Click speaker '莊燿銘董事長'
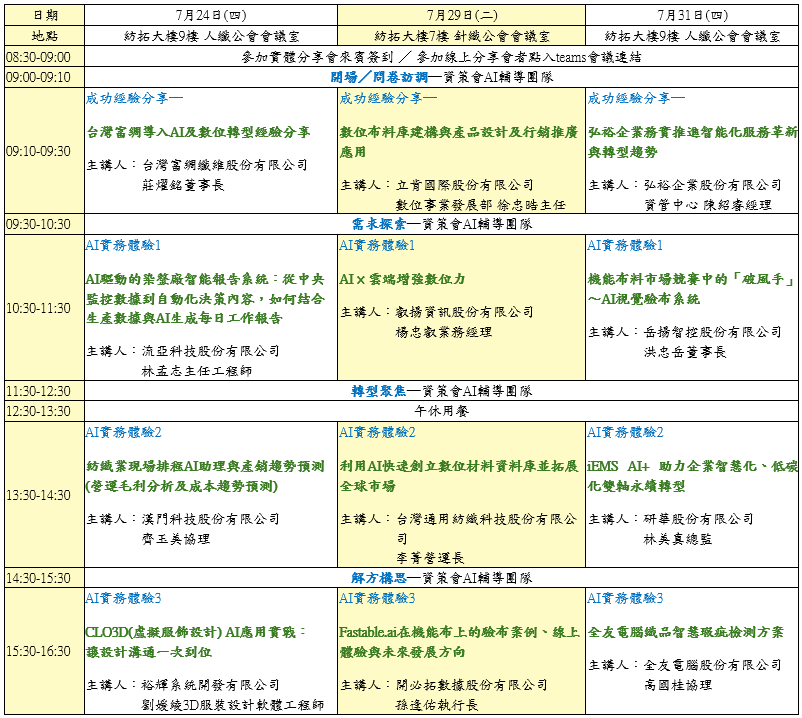 coord(183,185)
